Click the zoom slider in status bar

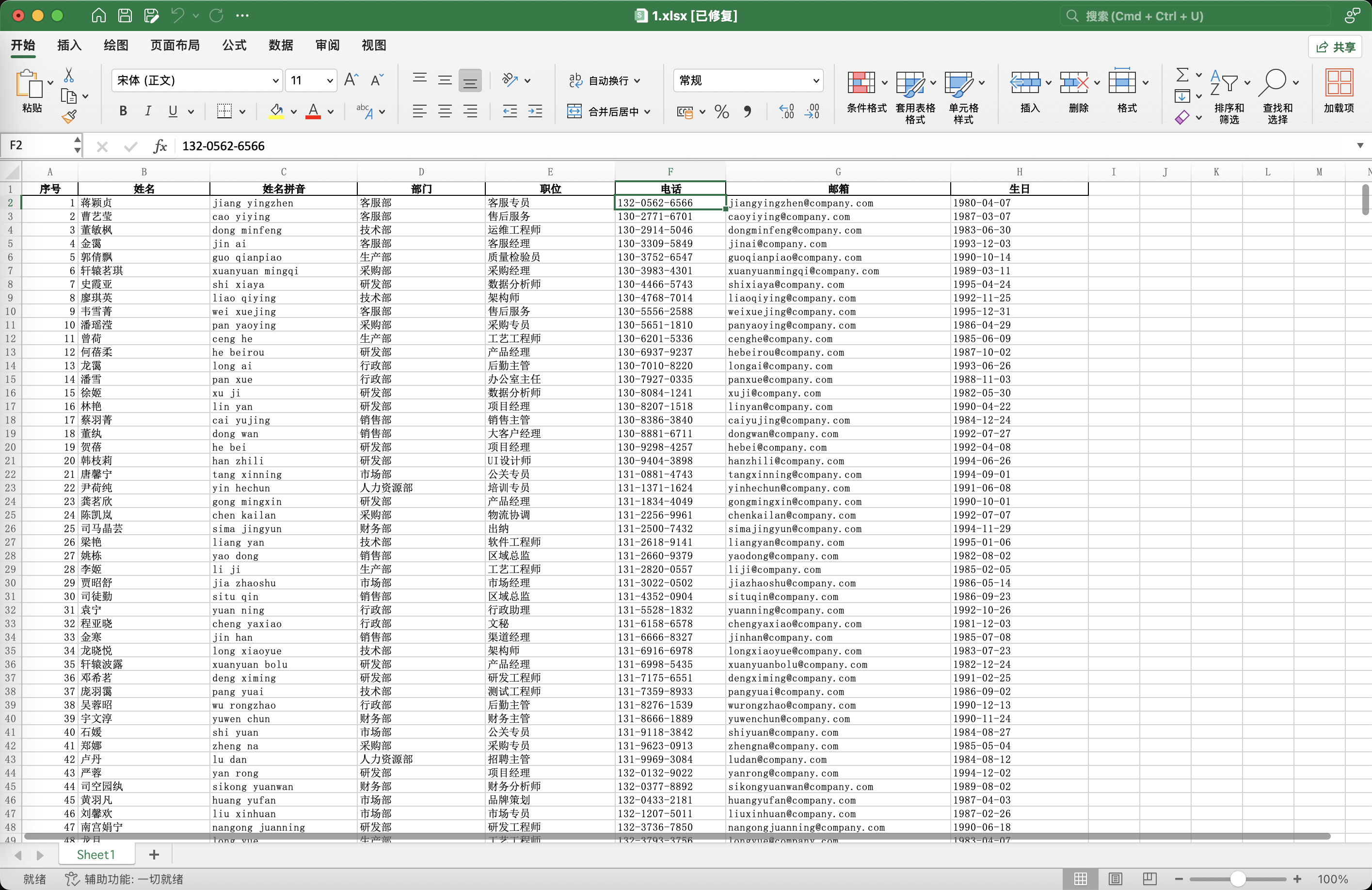pyautogui.click(x=1238, y=878)
